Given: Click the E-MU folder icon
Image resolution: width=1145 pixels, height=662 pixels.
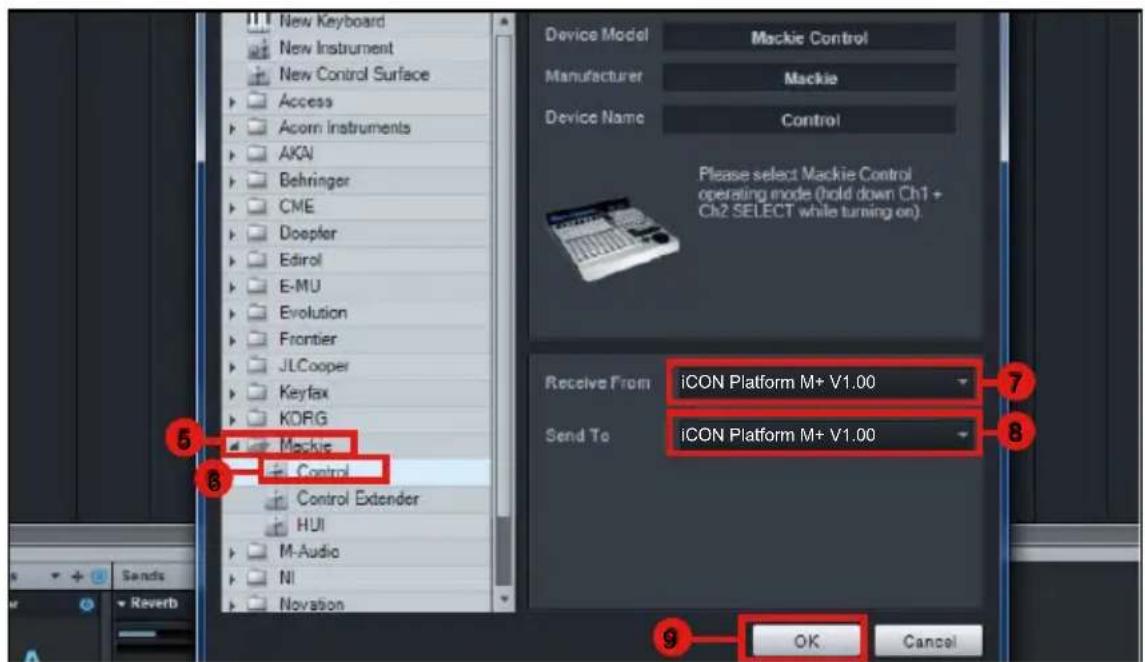Looking at the screenshot, I should tap(257, 286).
